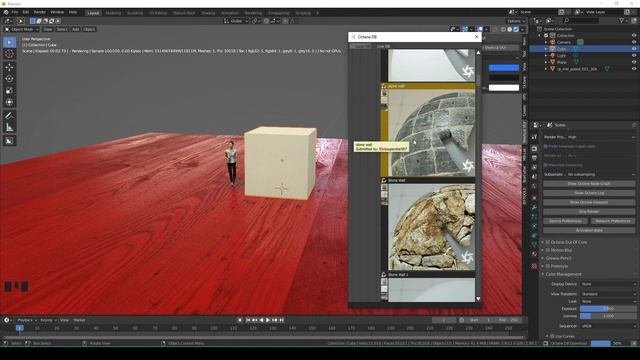Select the Transform tool

tap(9, 102)
